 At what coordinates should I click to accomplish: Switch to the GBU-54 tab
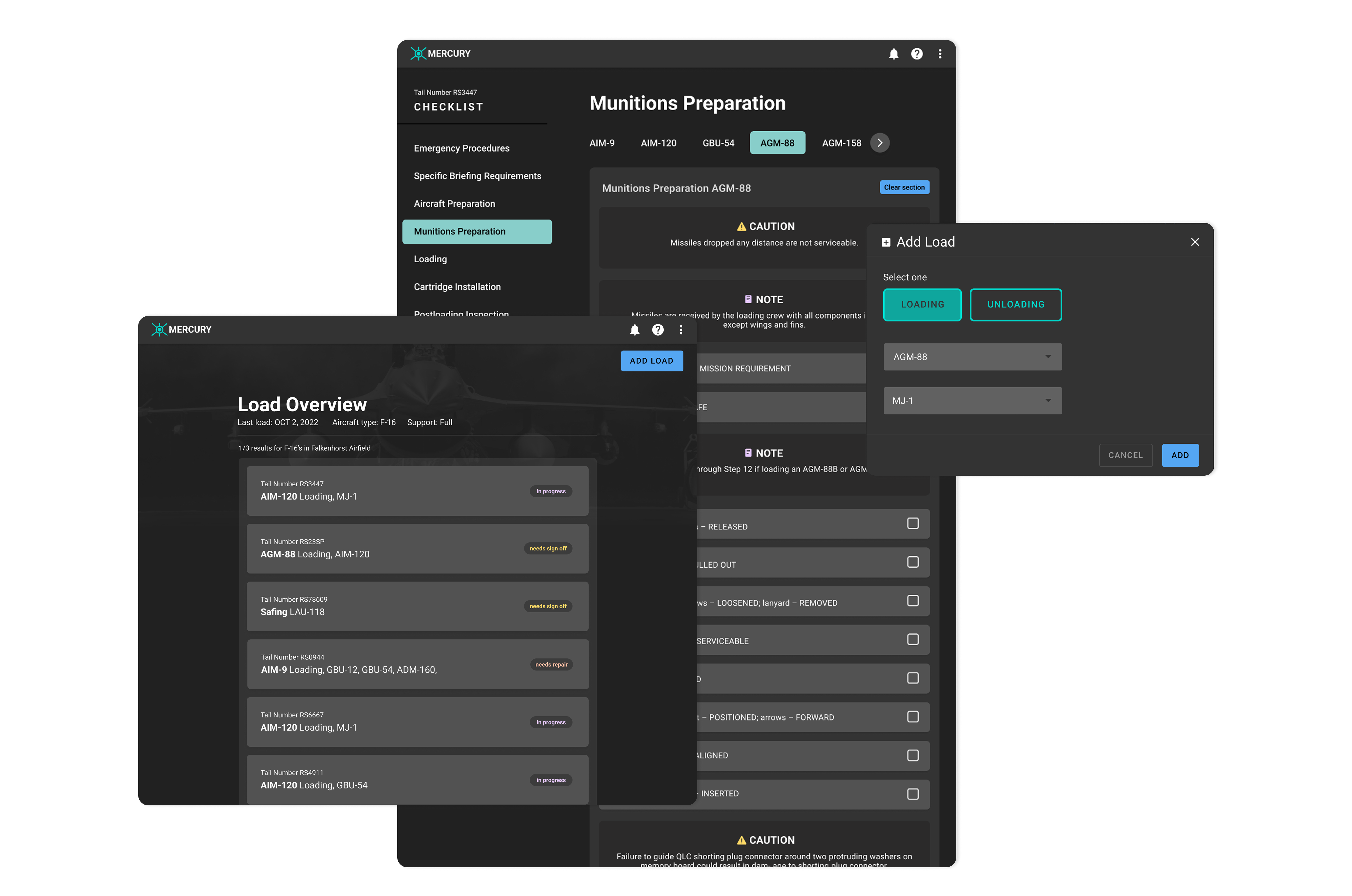pos(718,143)
